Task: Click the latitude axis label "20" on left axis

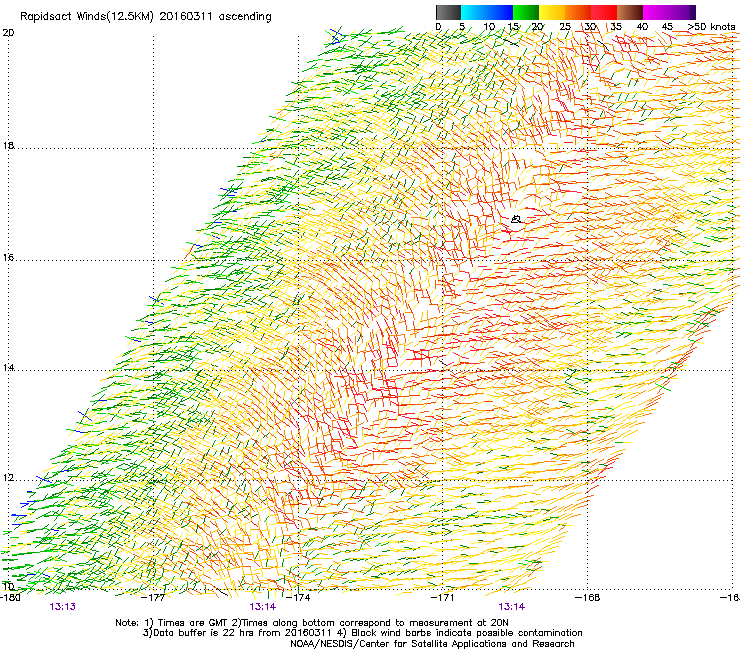Action: [8, 33]
